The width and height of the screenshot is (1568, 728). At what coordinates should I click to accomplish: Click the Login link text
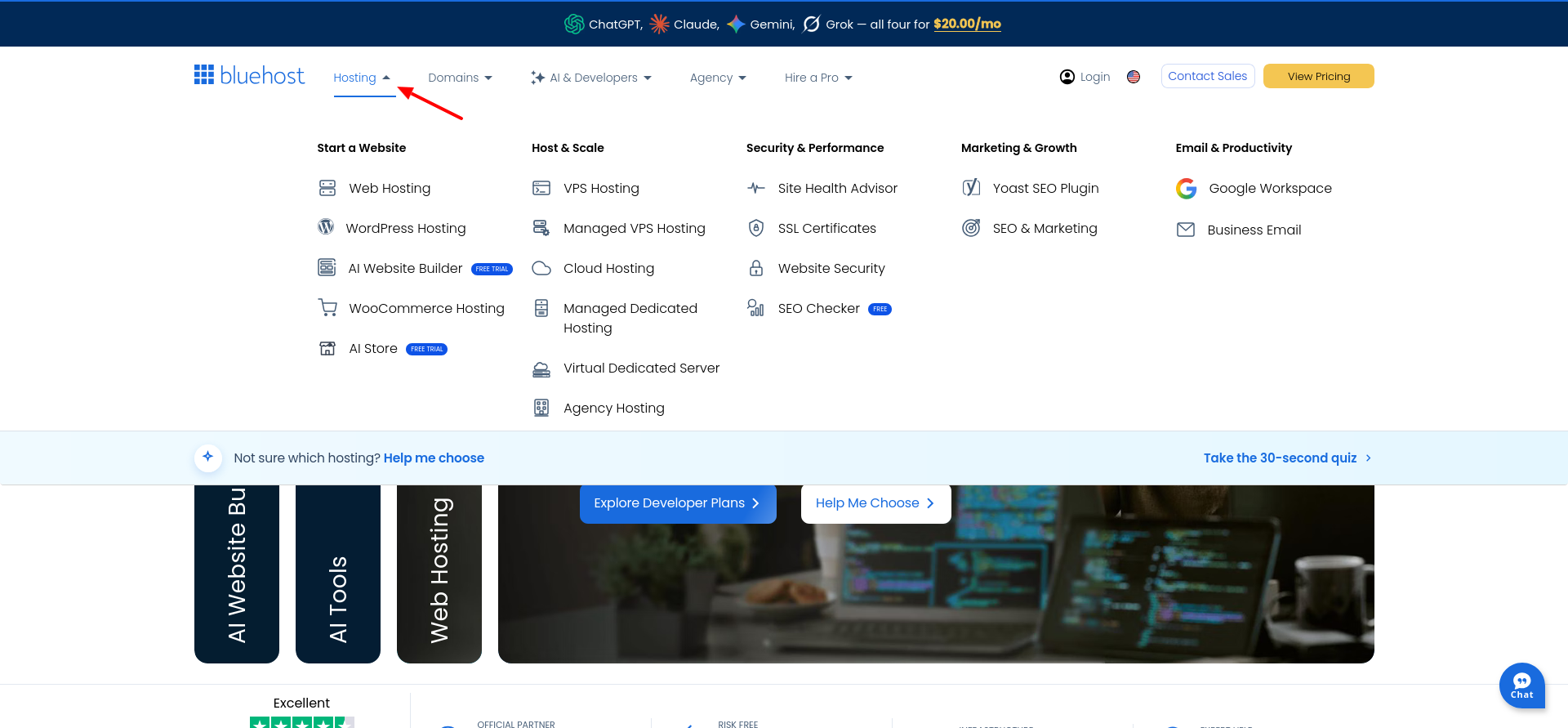(1094, 77)
